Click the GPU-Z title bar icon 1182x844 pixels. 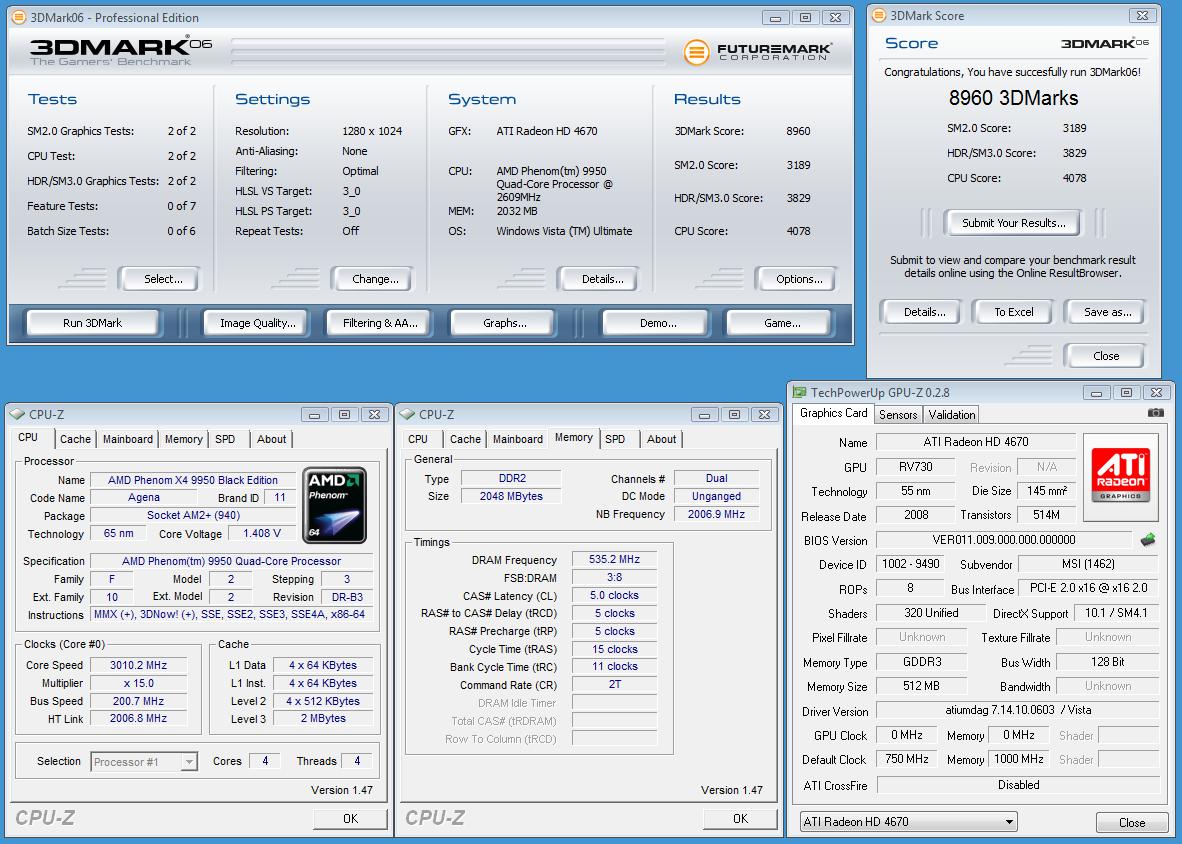click(x=799, y=393)
